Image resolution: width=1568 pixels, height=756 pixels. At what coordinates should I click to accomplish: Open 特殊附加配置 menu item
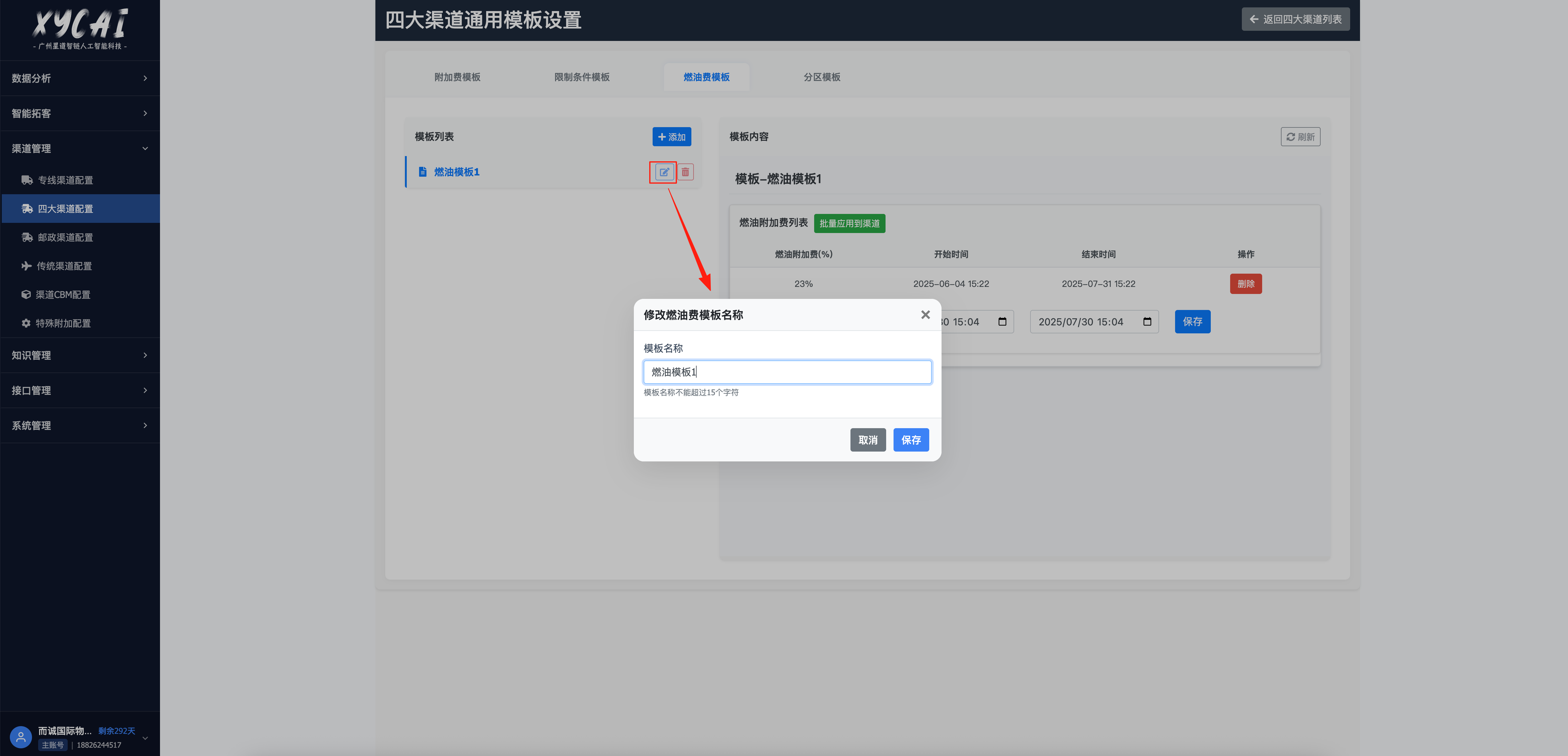point(81,323)
